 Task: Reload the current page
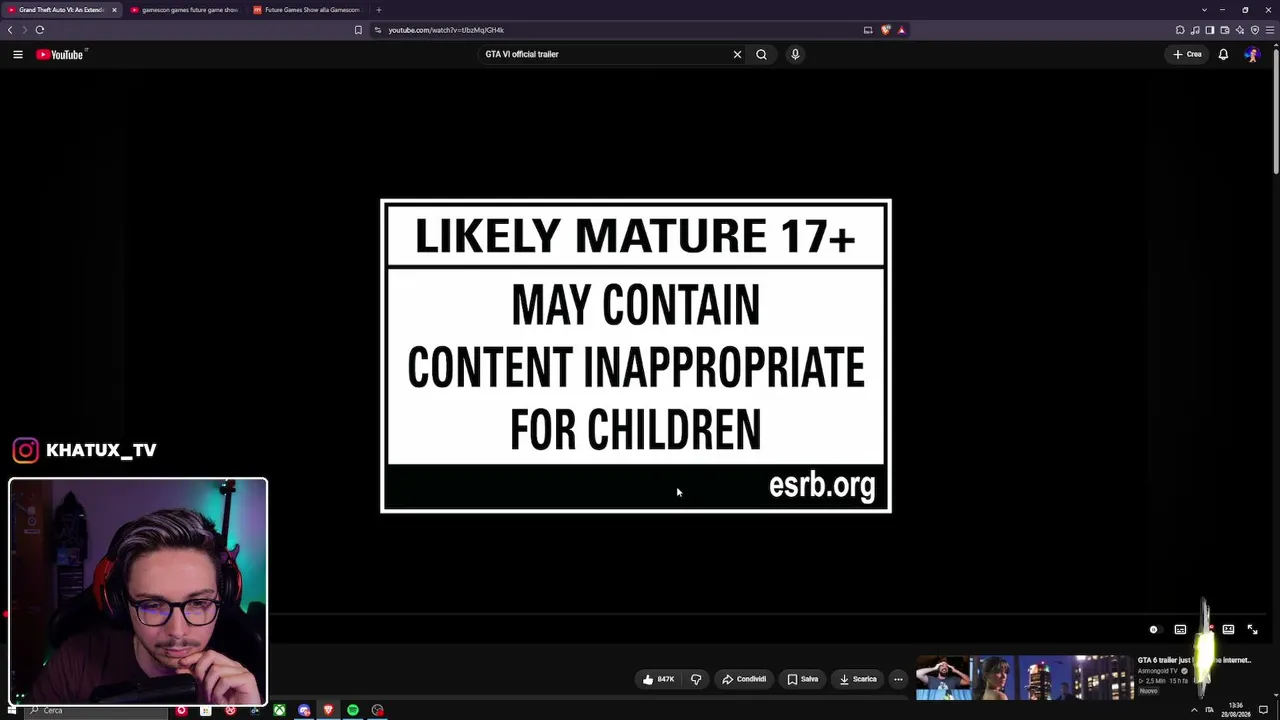[x=40, y=30]
